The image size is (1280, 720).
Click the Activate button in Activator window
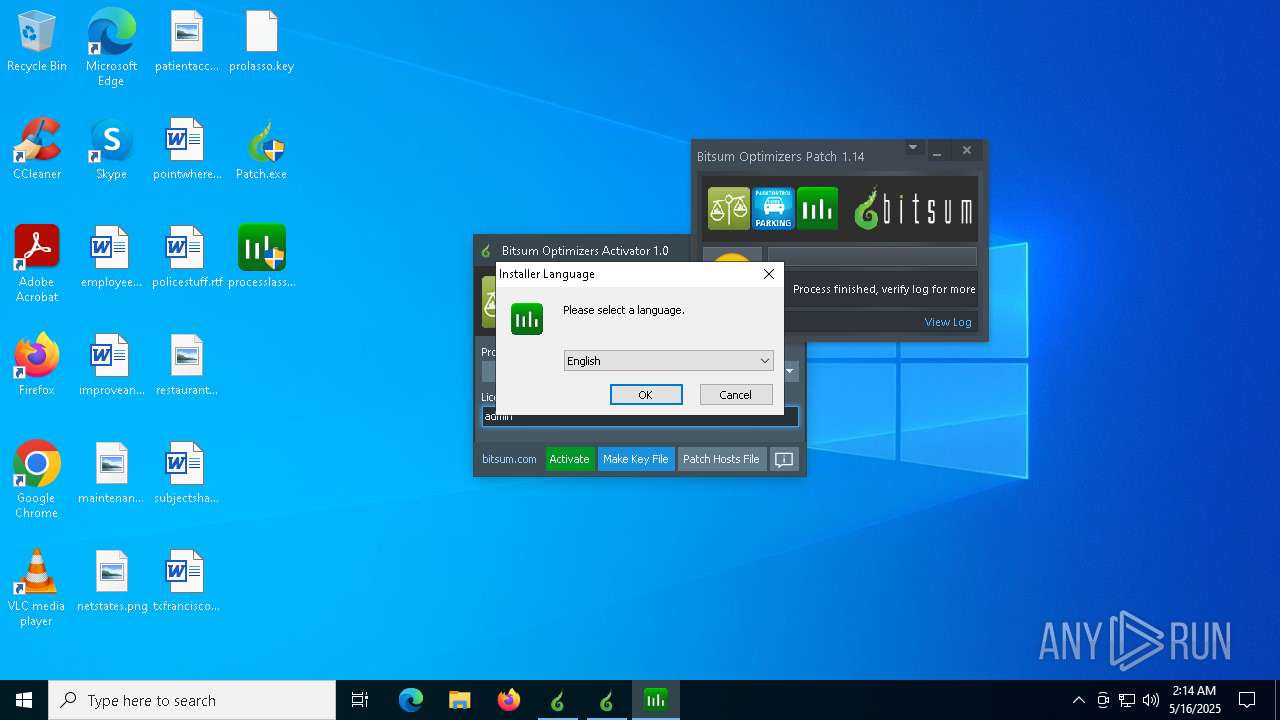coord(569,459)
